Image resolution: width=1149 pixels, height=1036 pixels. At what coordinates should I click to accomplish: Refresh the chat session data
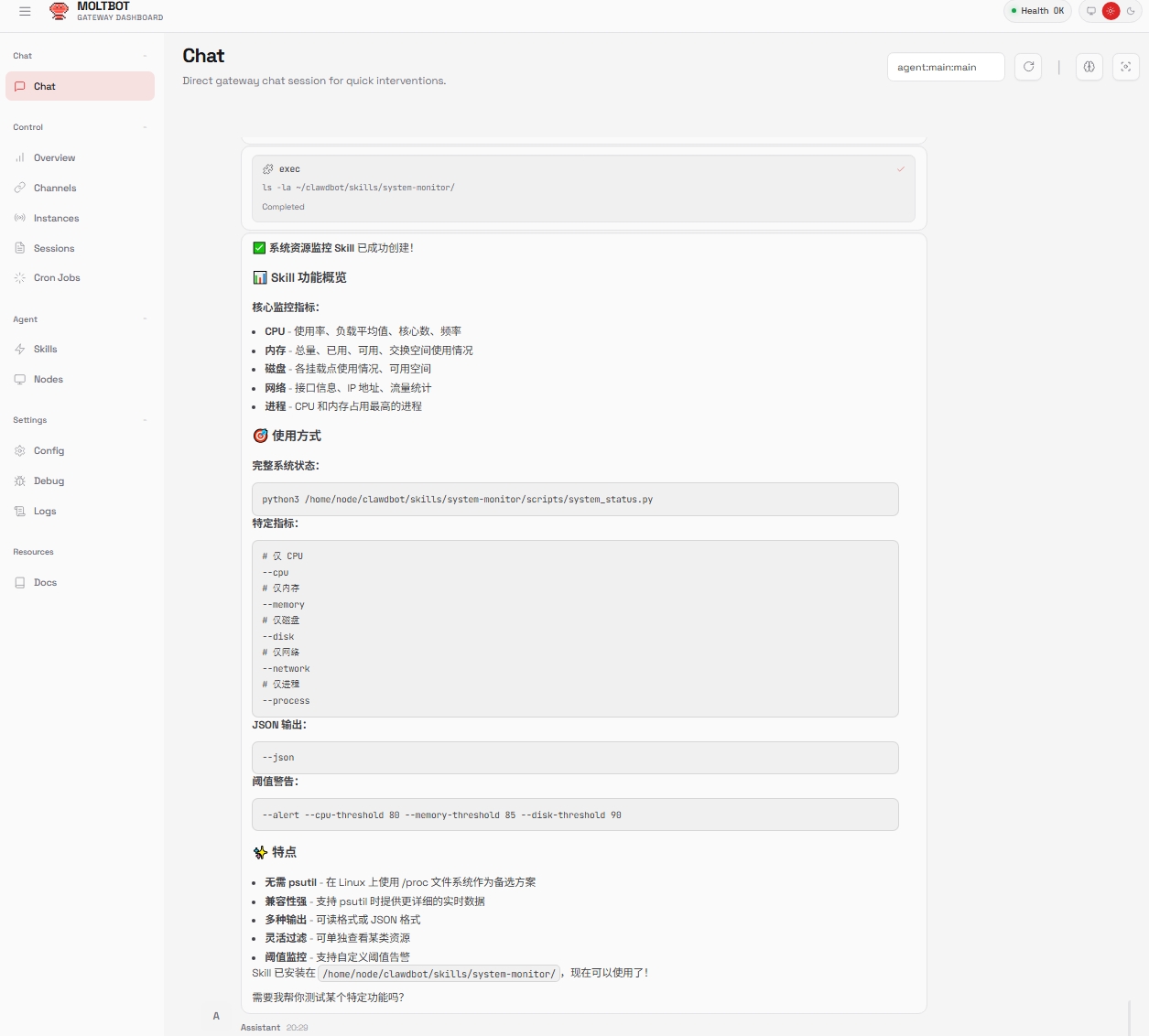(1028, 67)
